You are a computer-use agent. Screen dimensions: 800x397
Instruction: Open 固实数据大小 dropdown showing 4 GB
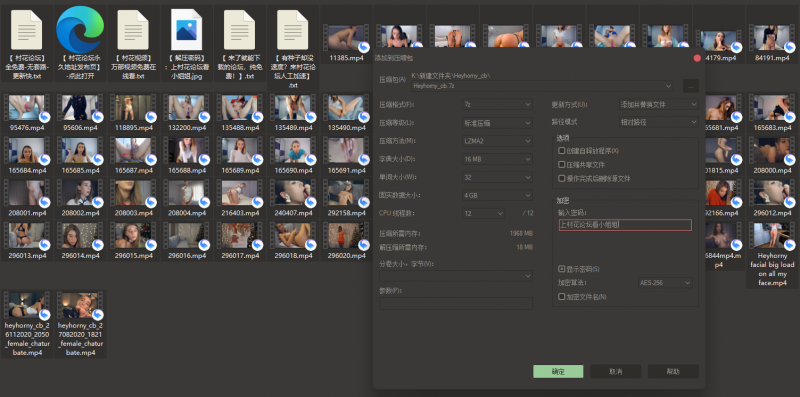(497, 195)
